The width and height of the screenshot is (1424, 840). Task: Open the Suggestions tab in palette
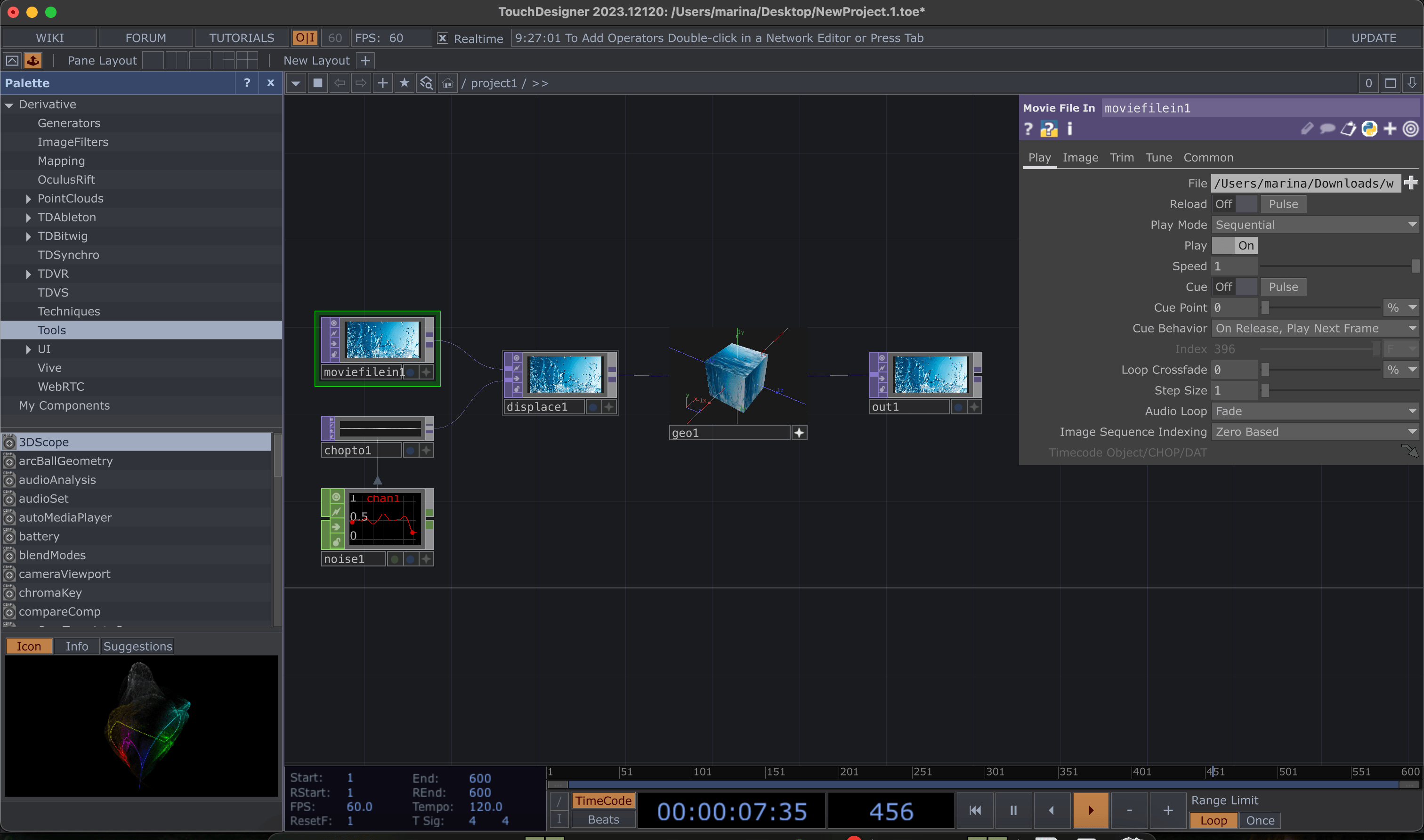(x=138, y=646)
